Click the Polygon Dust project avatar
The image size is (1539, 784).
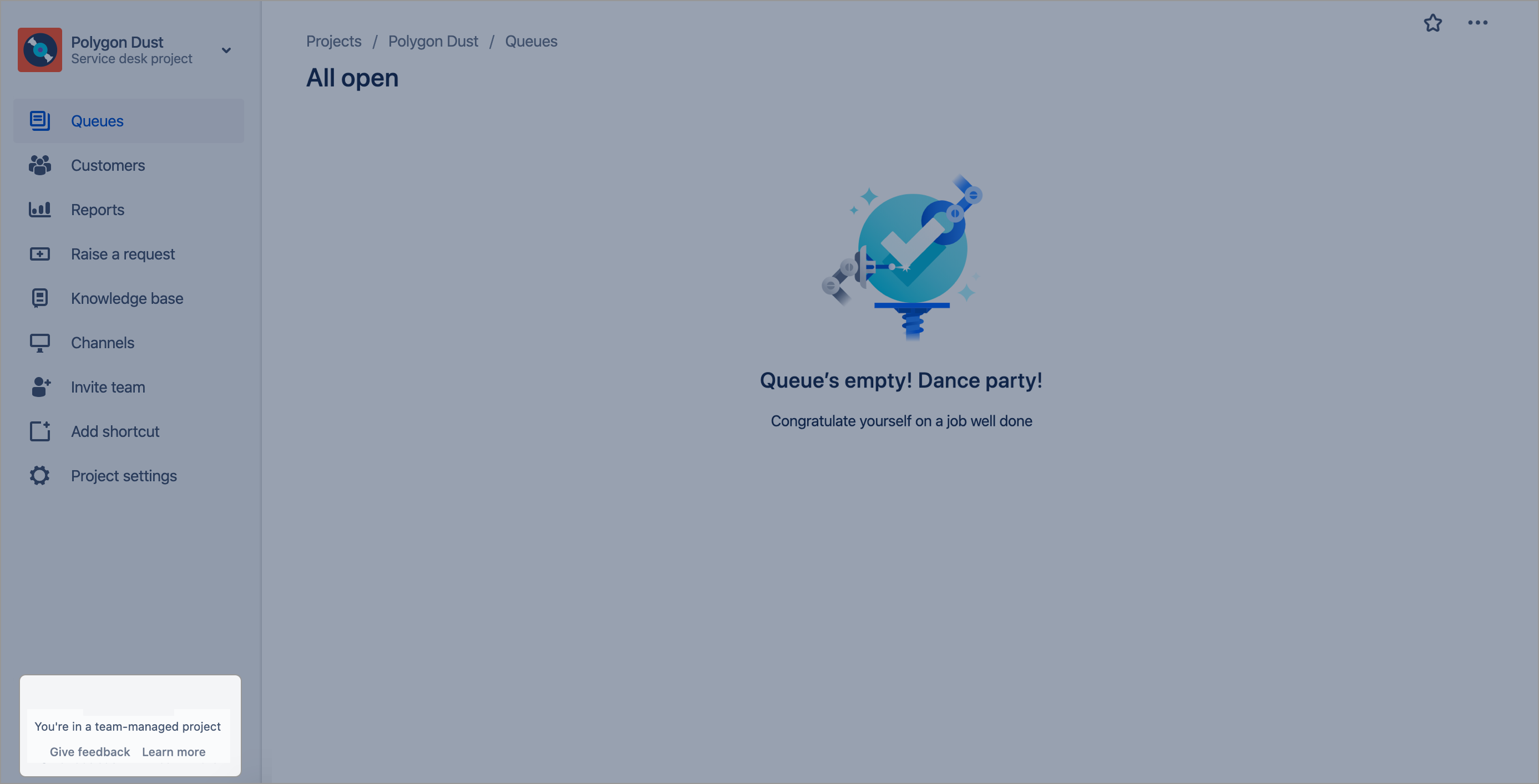[40, 49]
